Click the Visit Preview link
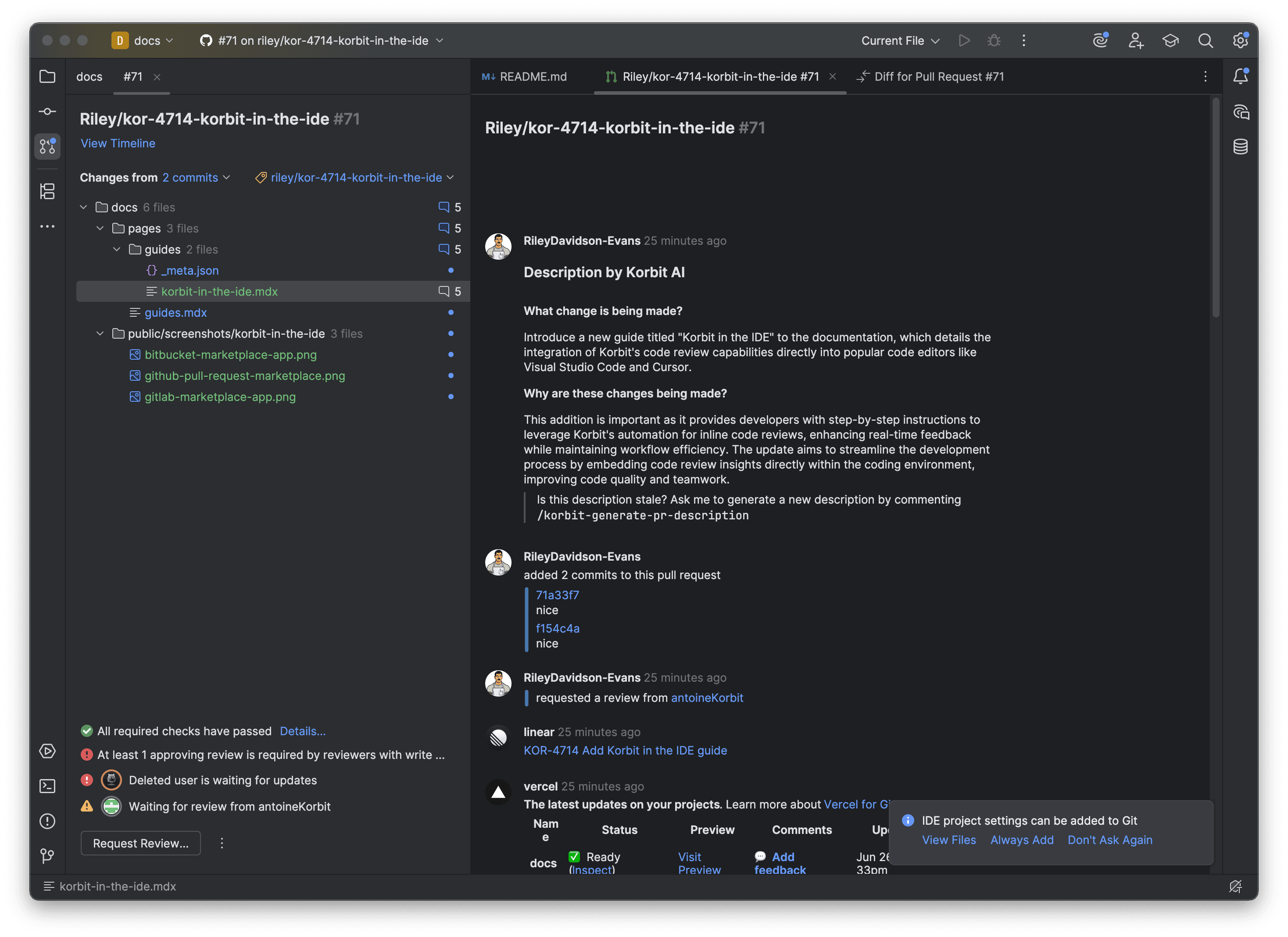Viewport: 1288px width, 937px height. click(x=699, y=862)
